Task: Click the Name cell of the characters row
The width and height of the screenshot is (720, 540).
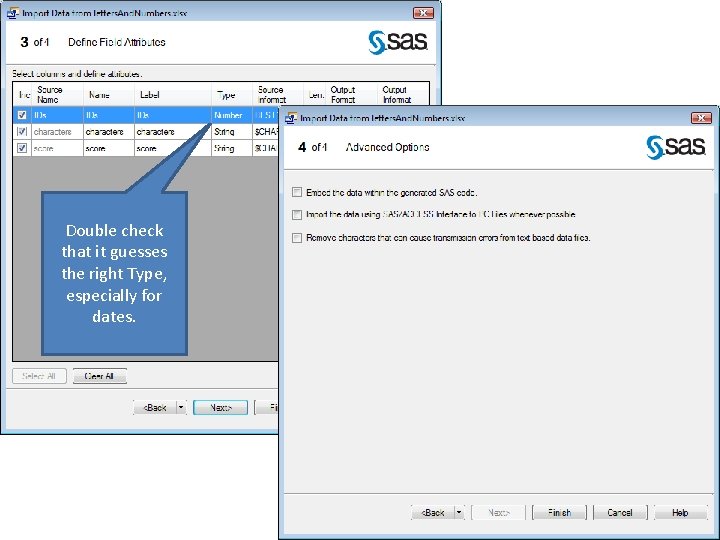Action: [109, 131]
